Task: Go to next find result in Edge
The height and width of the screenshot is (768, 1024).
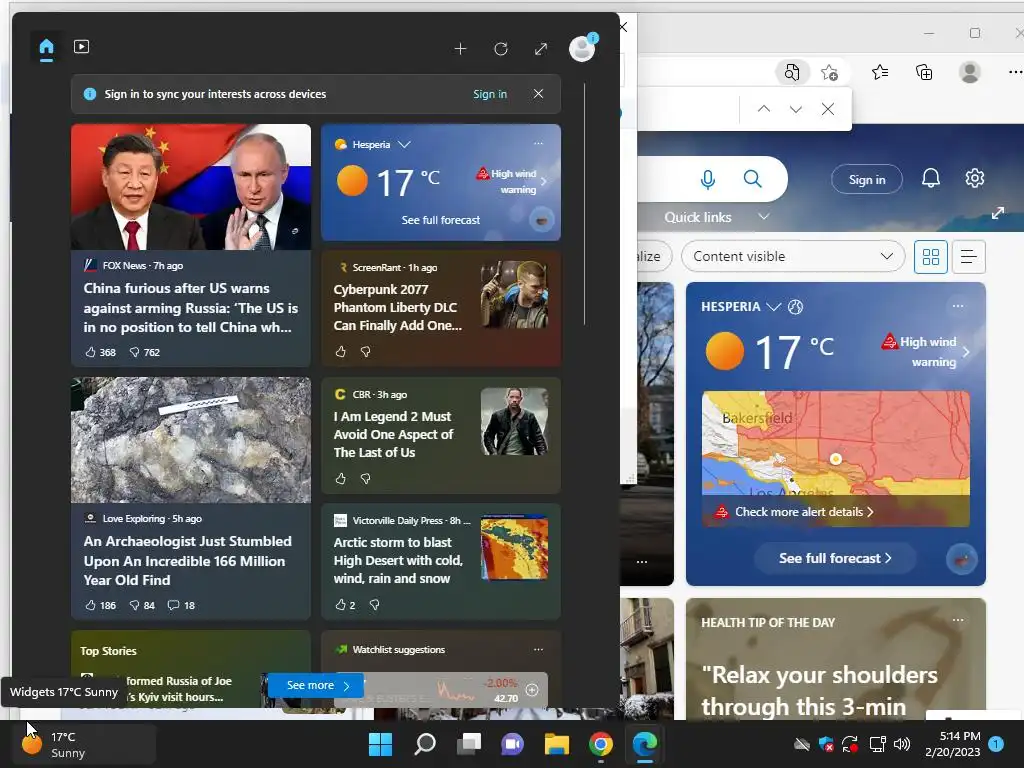Action: [x=795, y=109]
